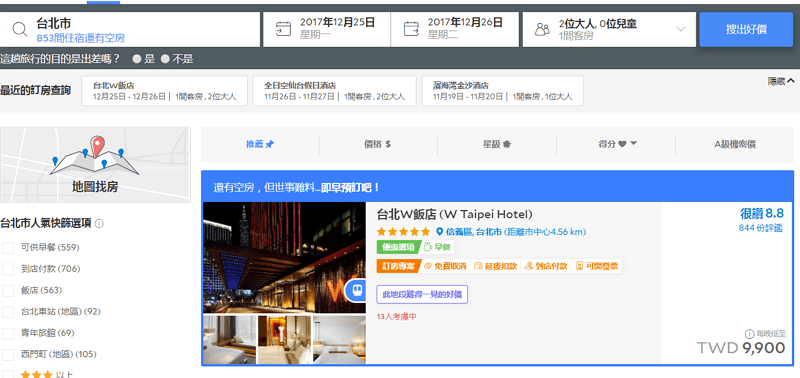Tick the 到店付款 (706) checkbox
800x378 pixels.
[x=8, y=269]
